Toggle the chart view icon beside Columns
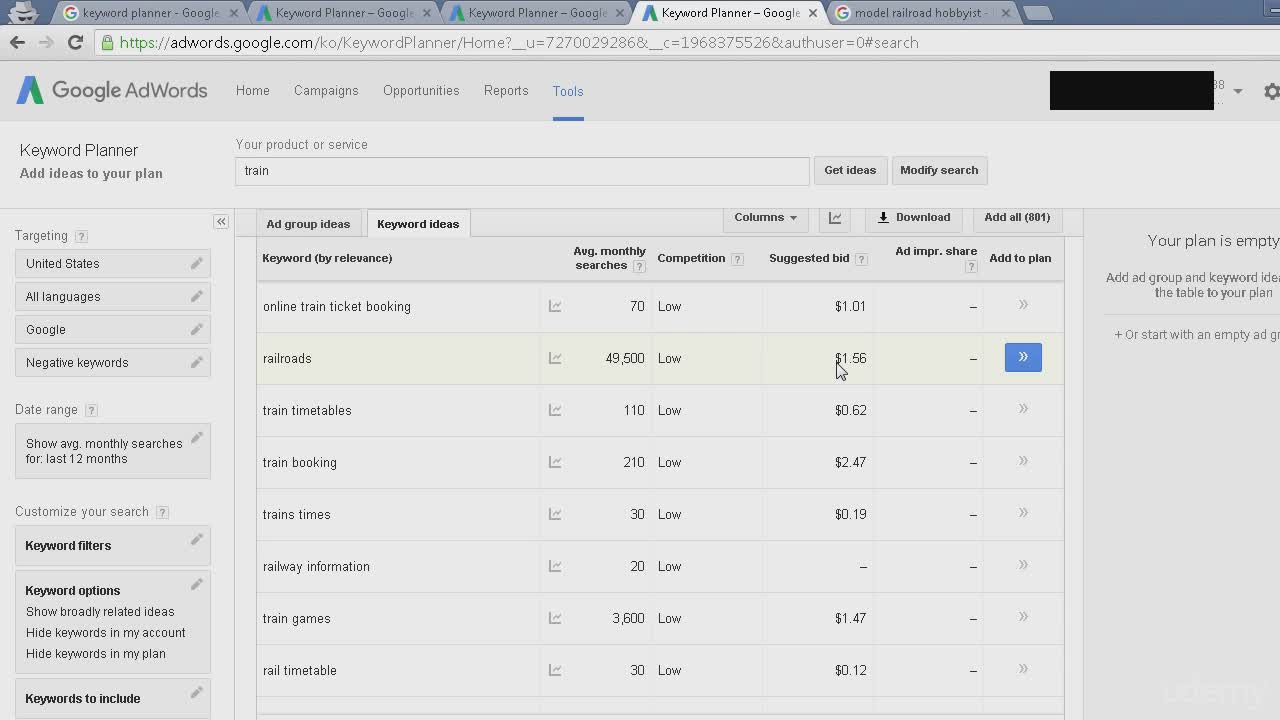 [x=835, y=218]
